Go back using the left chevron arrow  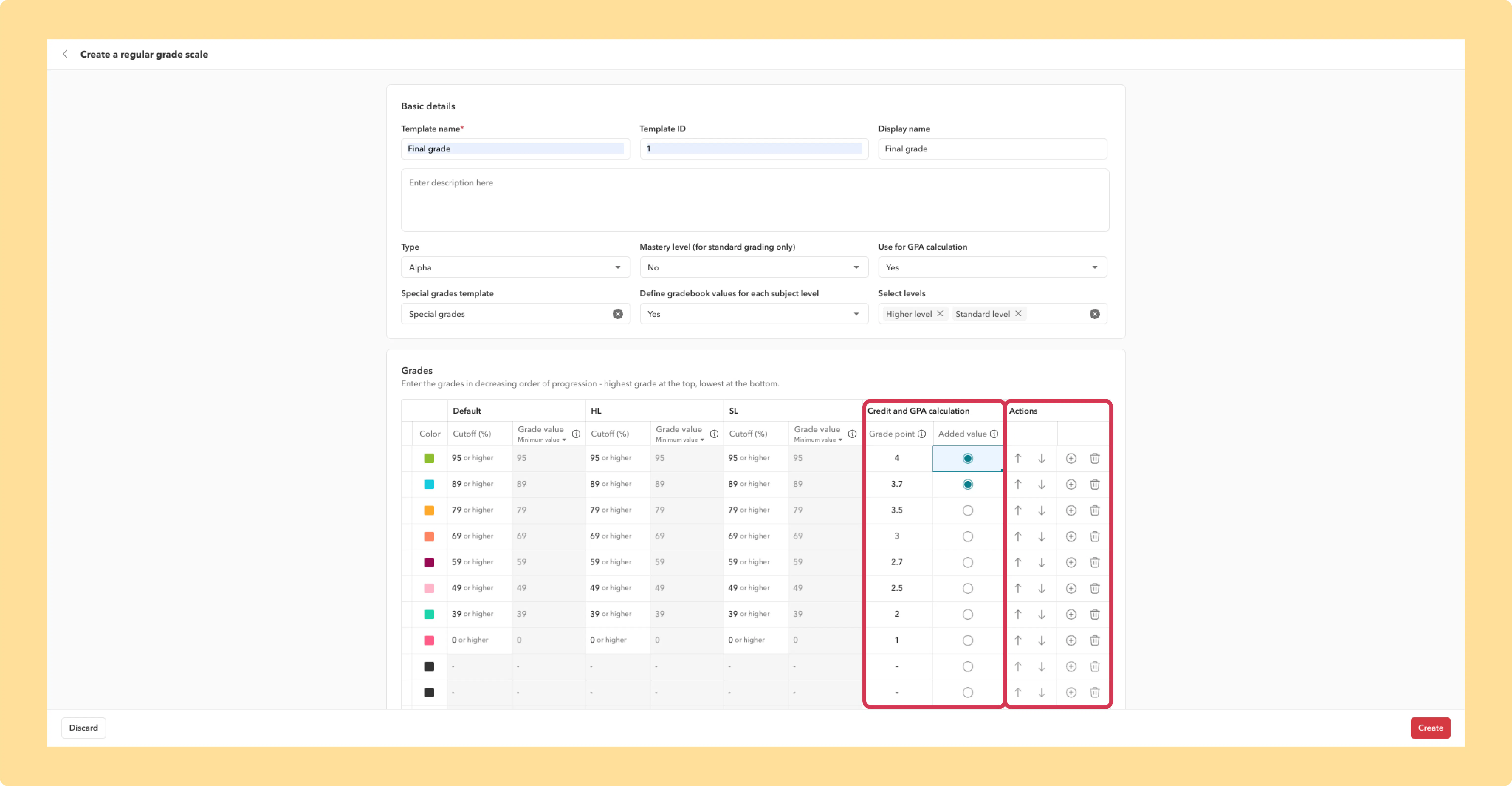(65, 54)
